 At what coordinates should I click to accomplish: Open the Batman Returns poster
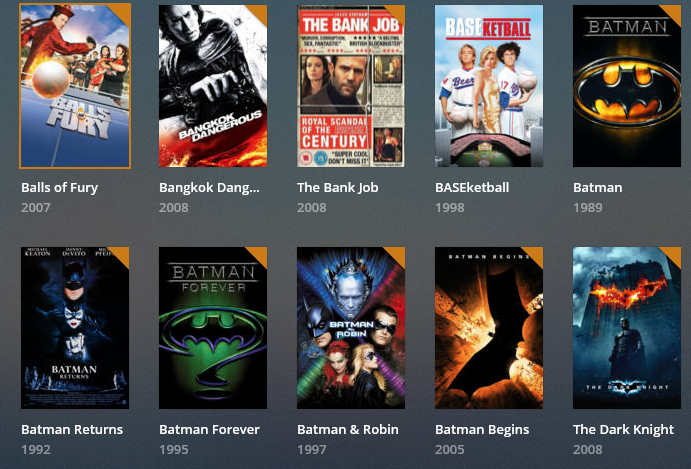[75, 328]
